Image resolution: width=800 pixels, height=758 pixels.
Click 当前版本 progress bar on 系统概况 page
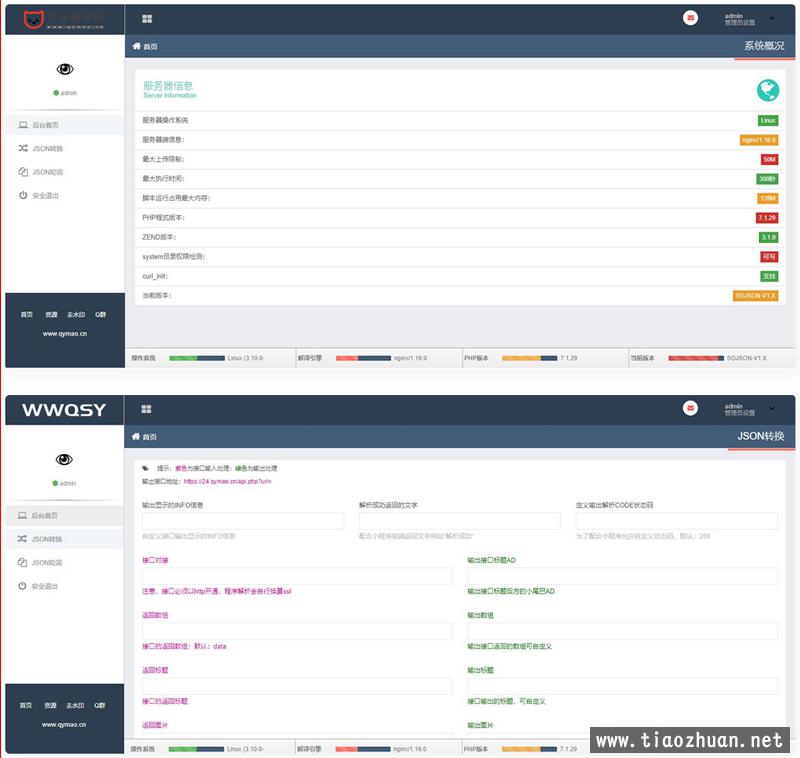point(696,358)
